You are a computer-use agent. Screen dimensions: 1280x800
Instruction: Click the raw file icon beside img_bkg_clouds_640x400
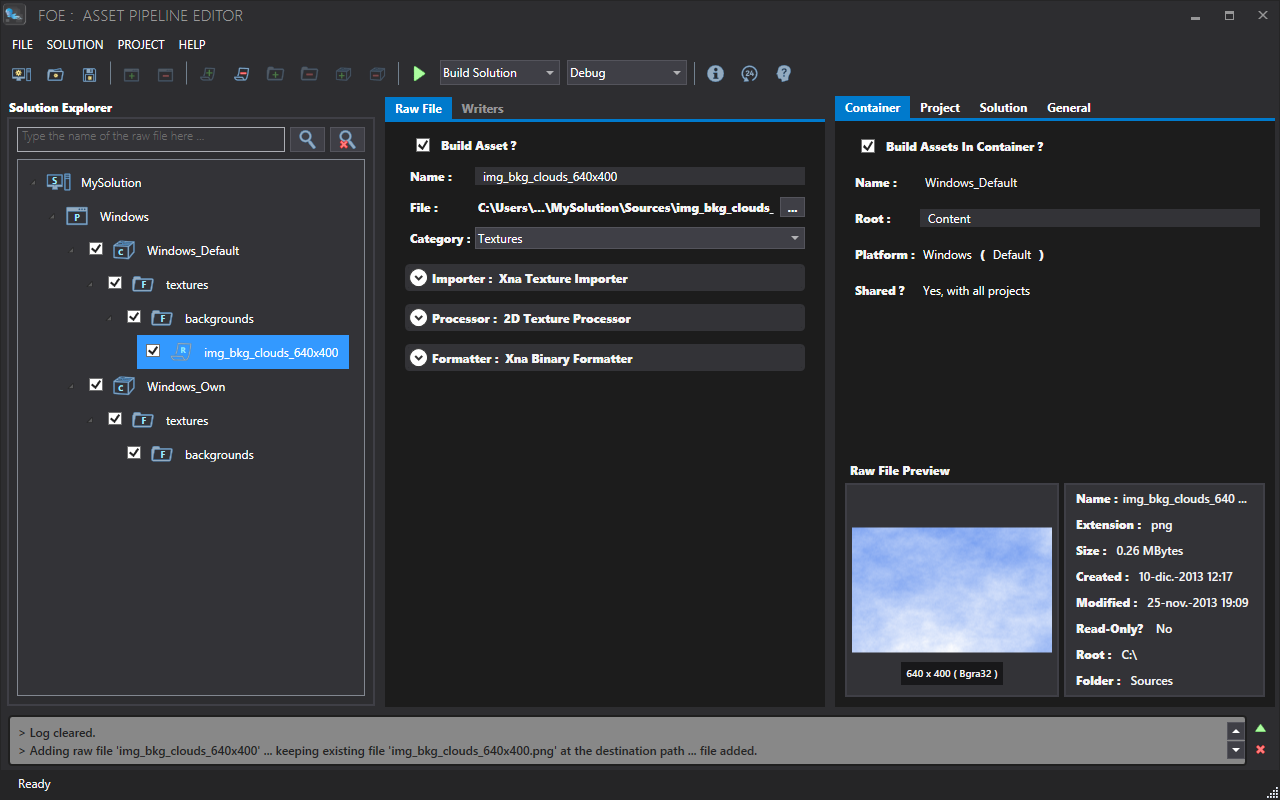pyautogui.click(x=181, y=352)
